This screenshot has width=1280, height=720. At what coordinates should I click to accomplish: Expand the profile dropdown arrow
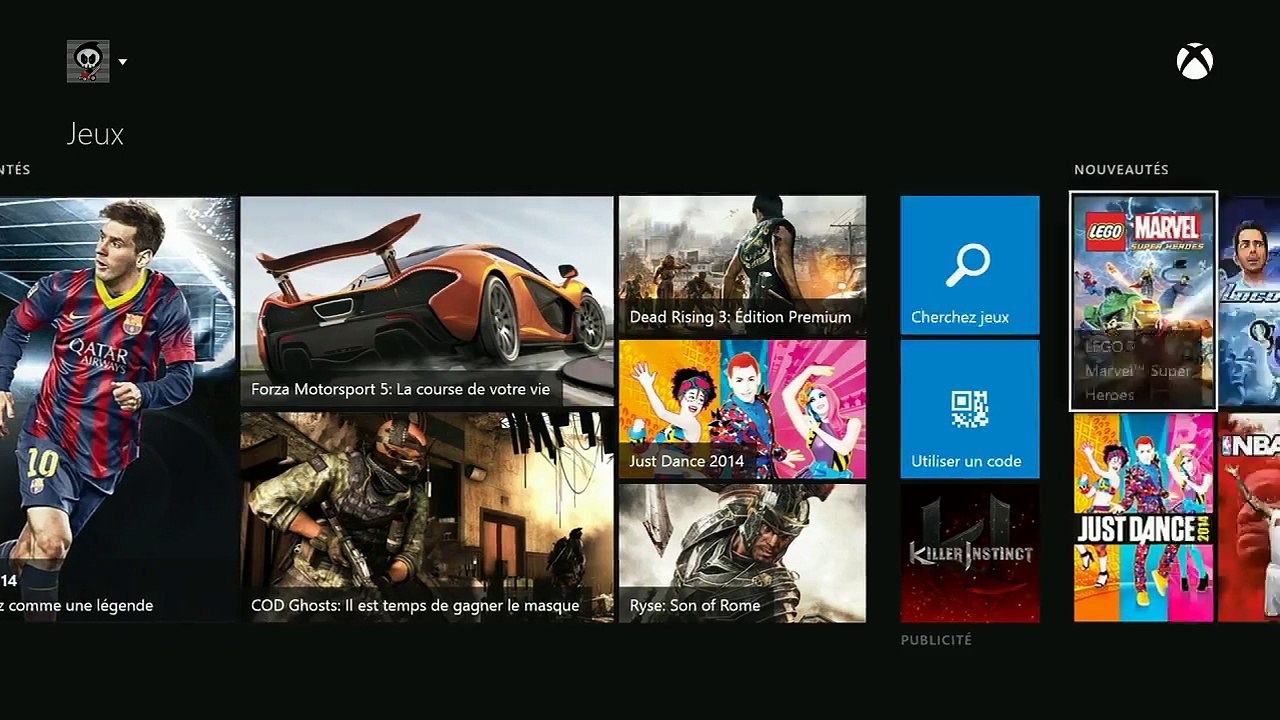(x=122, y=62)
